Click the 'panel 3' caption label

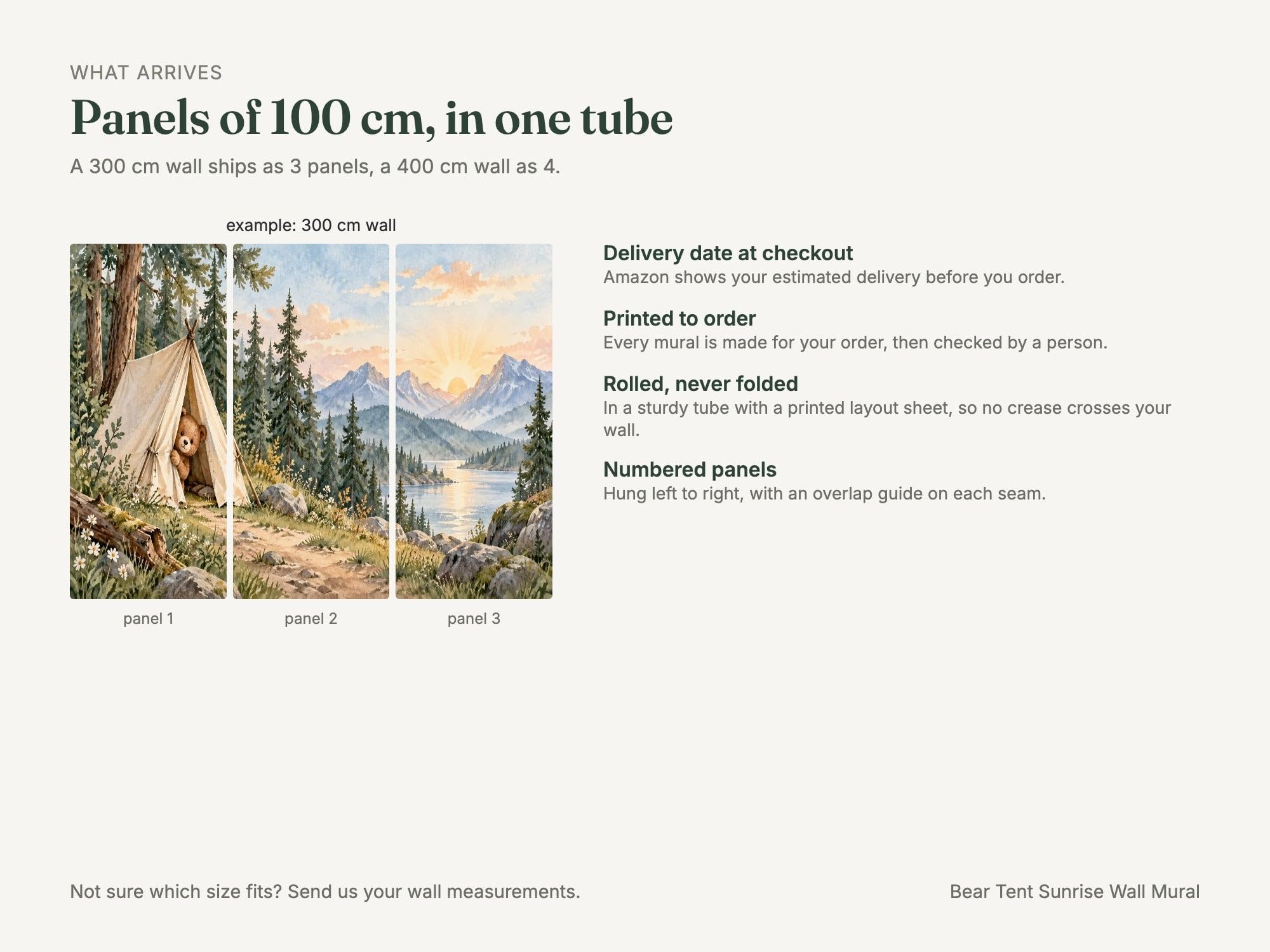click(474, 619)
